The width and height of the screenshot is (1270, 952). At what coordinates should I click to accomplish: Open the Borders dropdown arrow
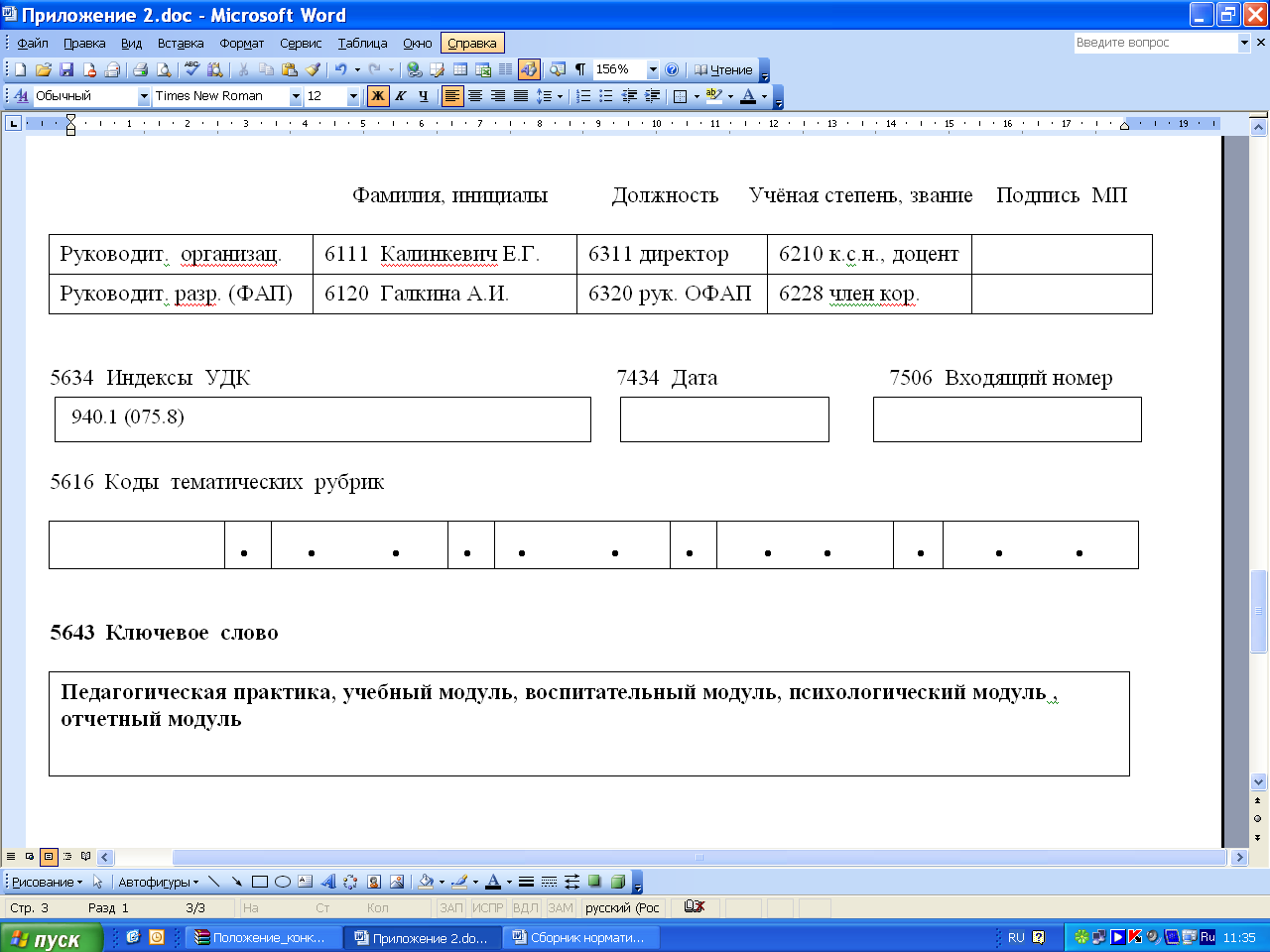pyautogui.click(x=697, y=96)
